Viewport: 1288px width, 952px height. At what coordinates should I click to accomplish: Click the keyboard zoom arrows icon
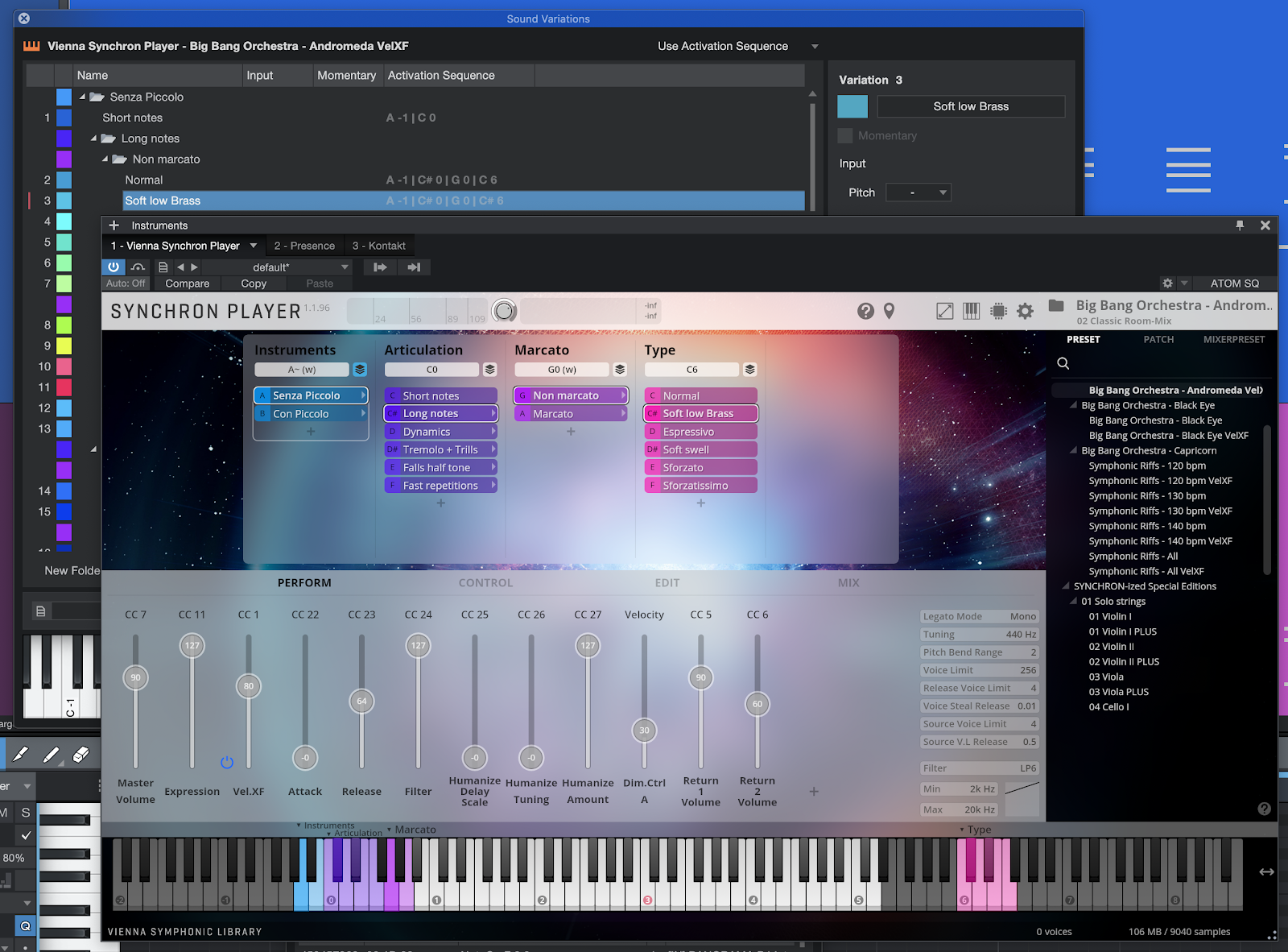point(1266,871)
